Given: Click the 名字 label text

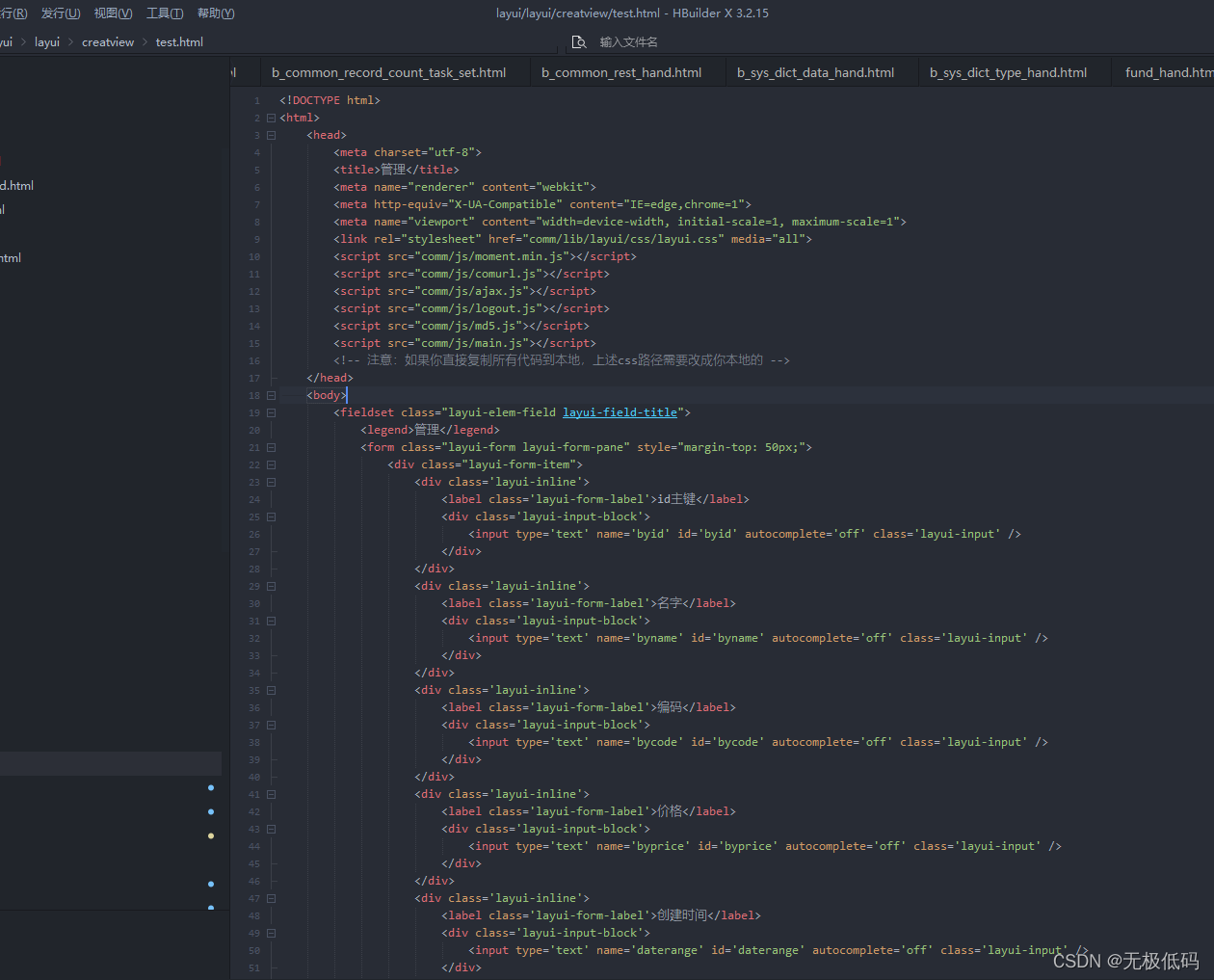Looking at the screenshot, I should 670,603.
